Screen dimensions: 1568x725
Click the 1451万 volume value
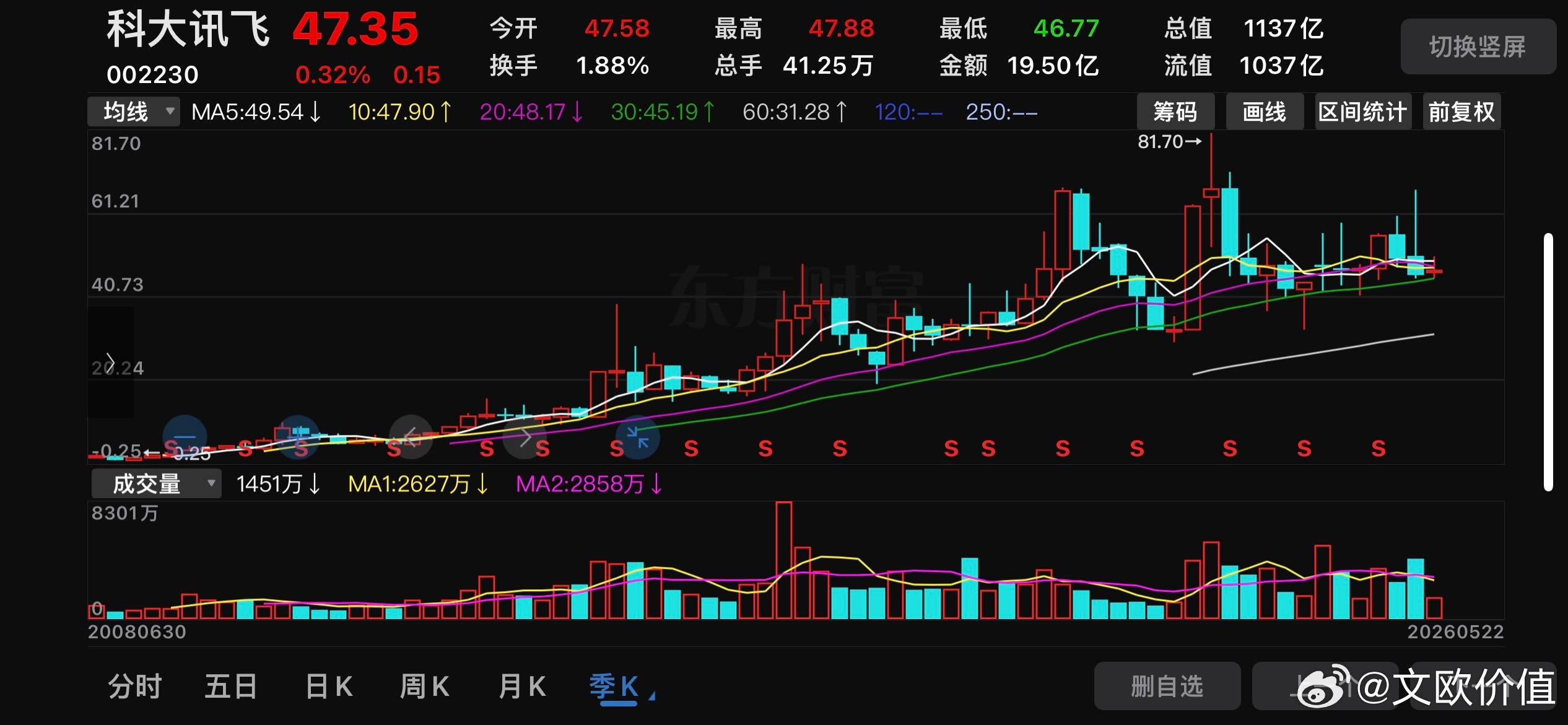pyautogui.click(x=279, y=484)
